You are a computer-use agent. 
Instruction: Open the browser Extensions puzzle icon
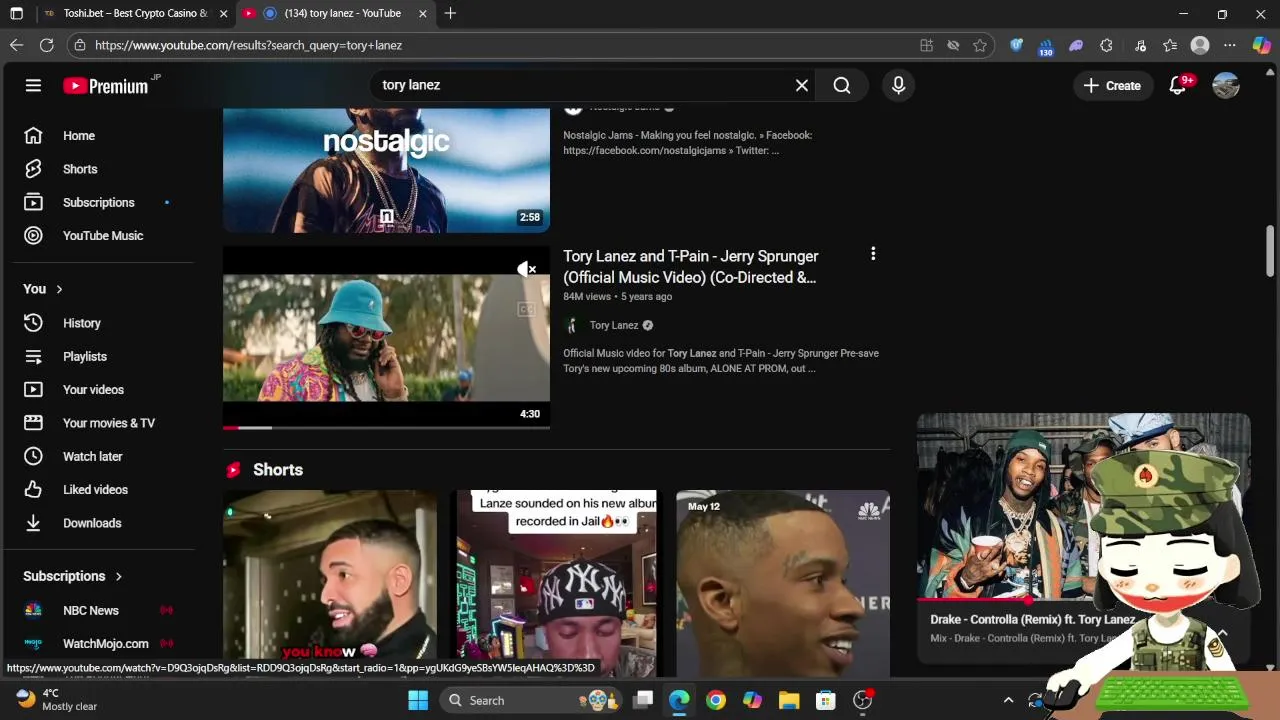tap(1106, 45)
